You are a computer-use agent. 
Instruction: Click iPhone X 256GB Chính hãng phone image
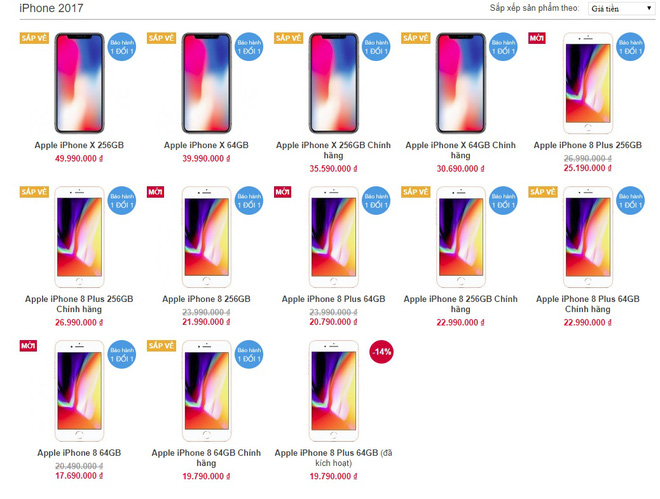334,83
